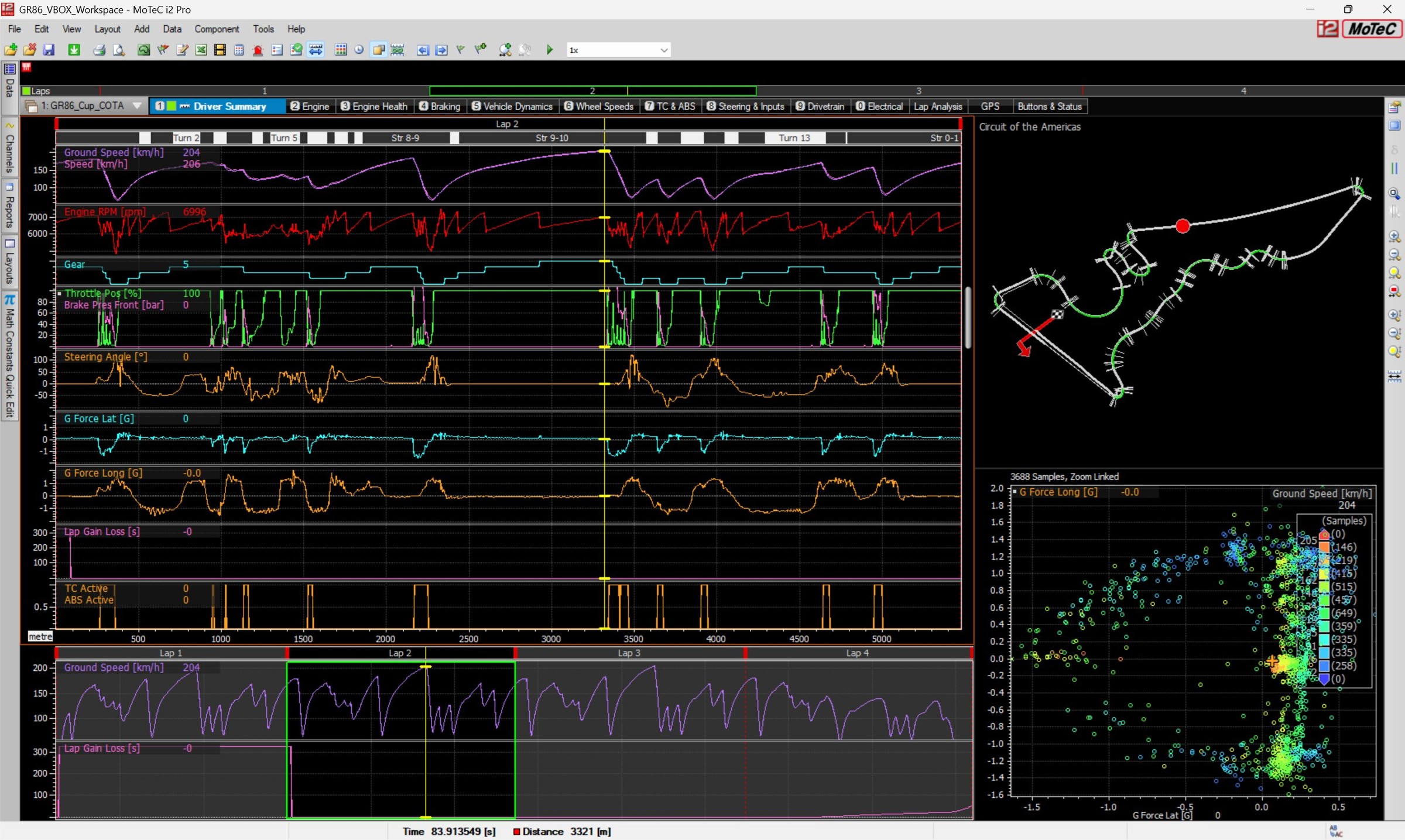Image resolution: width=1405 pixels, height=840 pixels.
Task: Close log file using the red X folder icon
Action: [x=30, y=50]
